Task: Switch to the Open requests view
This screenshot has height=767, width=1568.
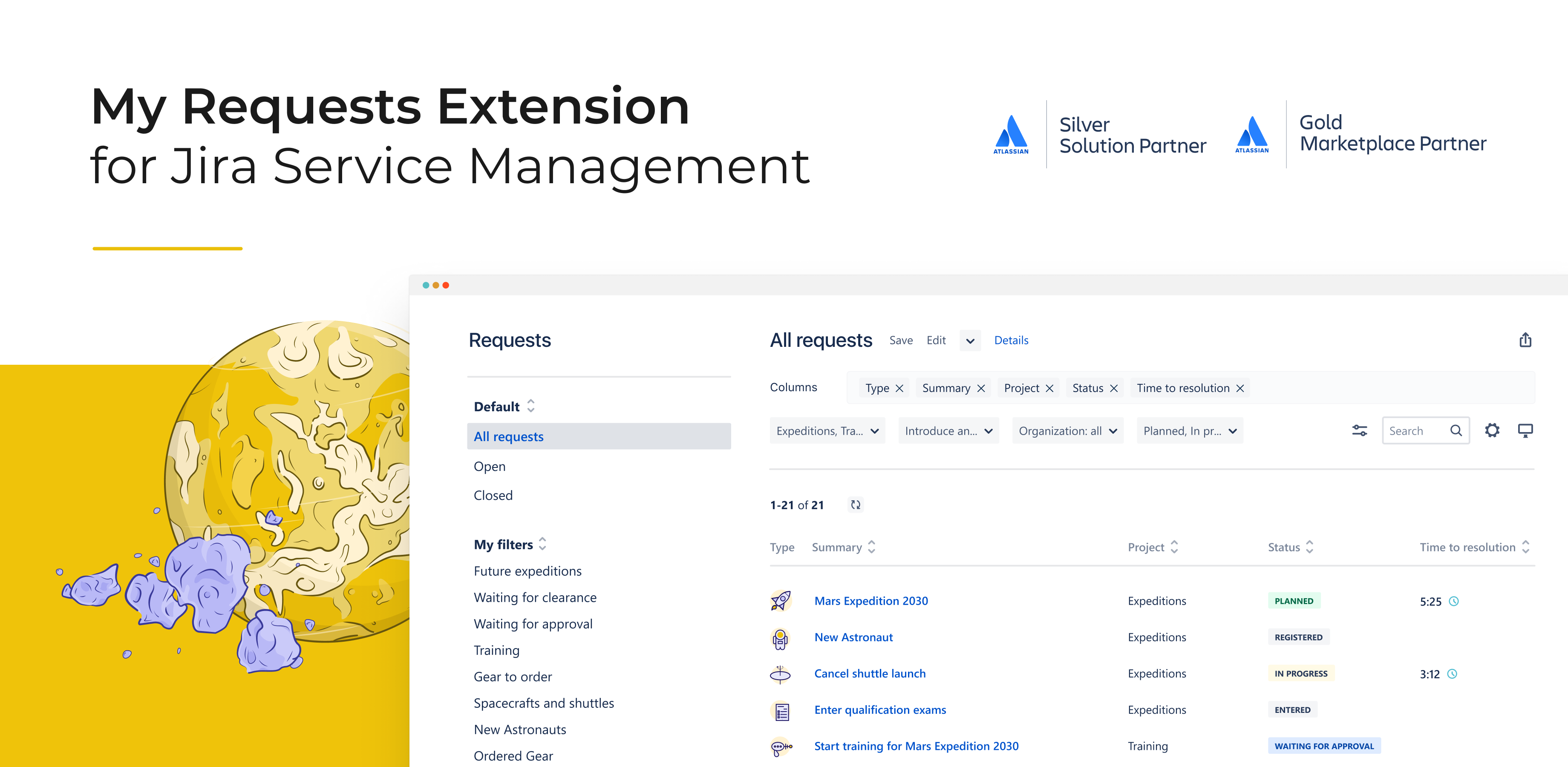Action: click(x=490, y=466)
